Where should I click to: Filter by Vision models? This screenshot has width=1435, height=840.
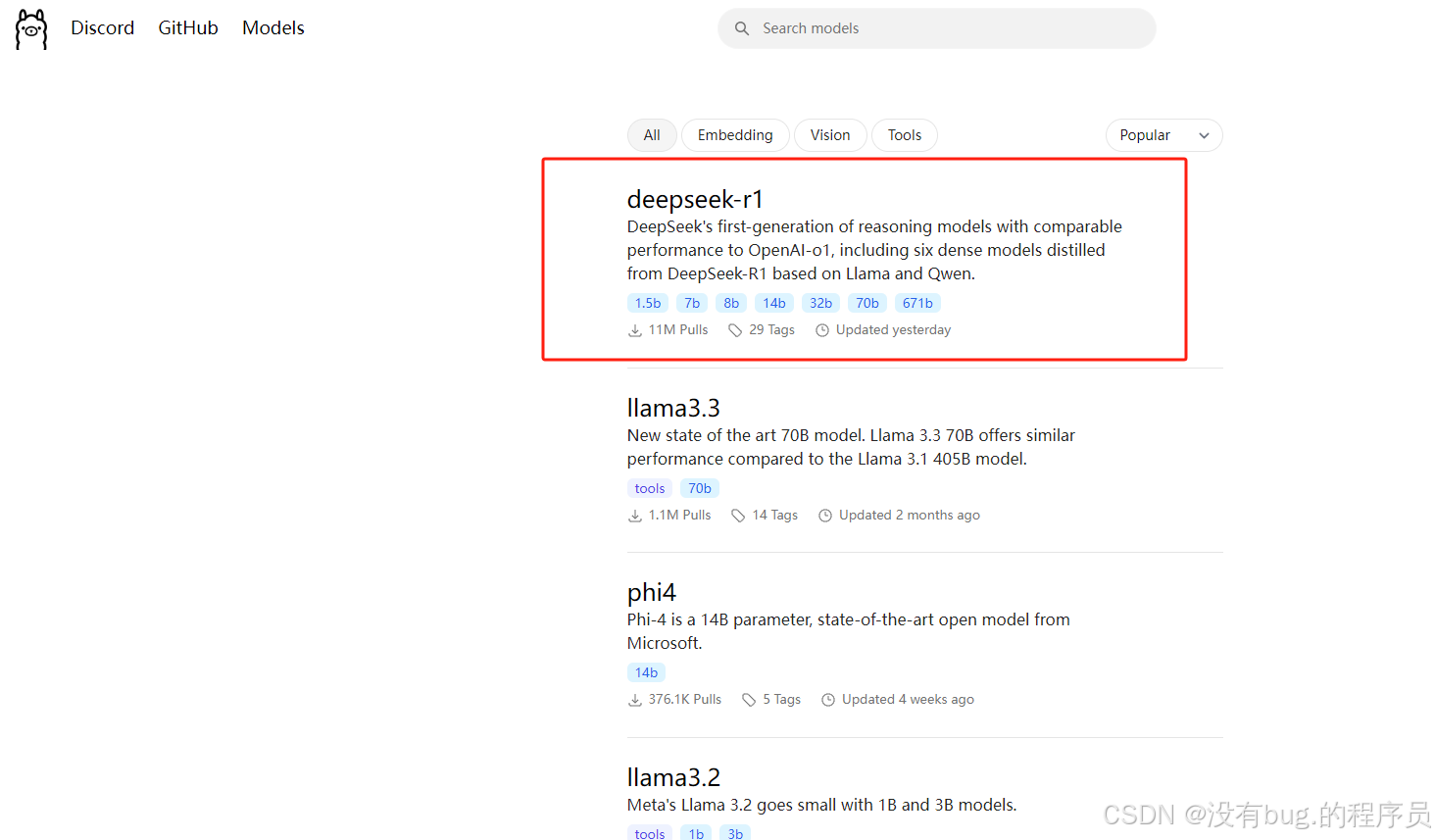click(x=830, y=135)
